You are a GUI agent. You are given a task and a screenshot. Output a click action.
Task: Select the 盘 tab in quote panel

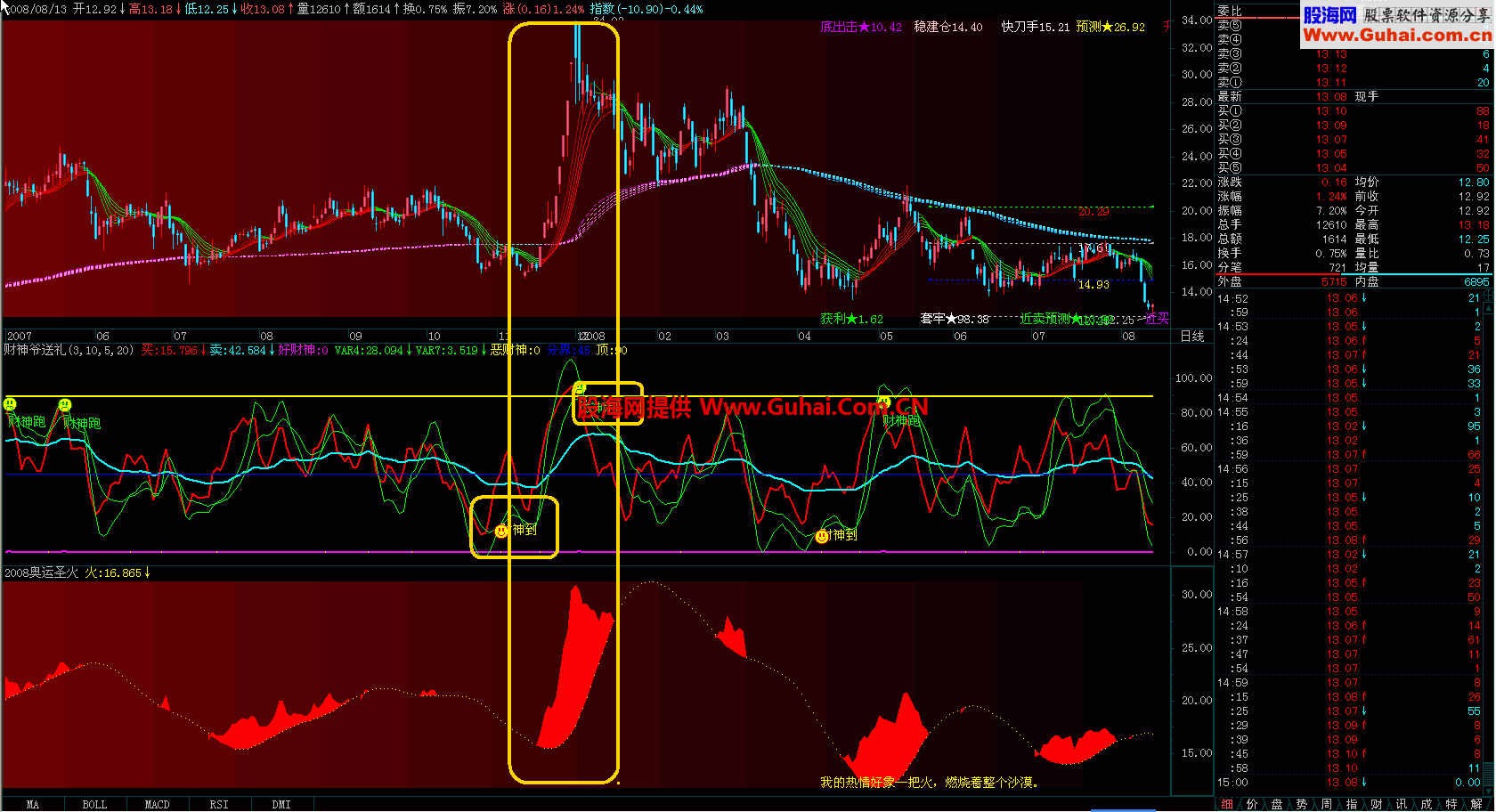click(1277, 804)
